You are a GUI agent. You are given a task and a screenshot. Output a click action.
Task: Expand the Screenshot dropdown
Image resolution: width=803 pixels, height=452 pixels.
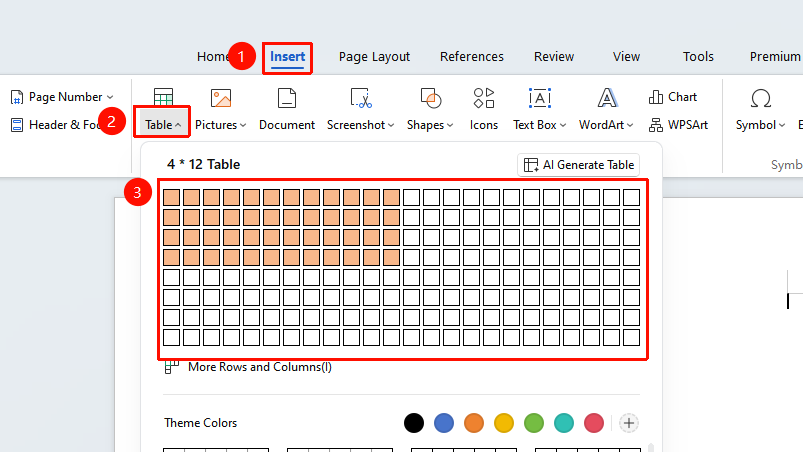pos(391,125)
